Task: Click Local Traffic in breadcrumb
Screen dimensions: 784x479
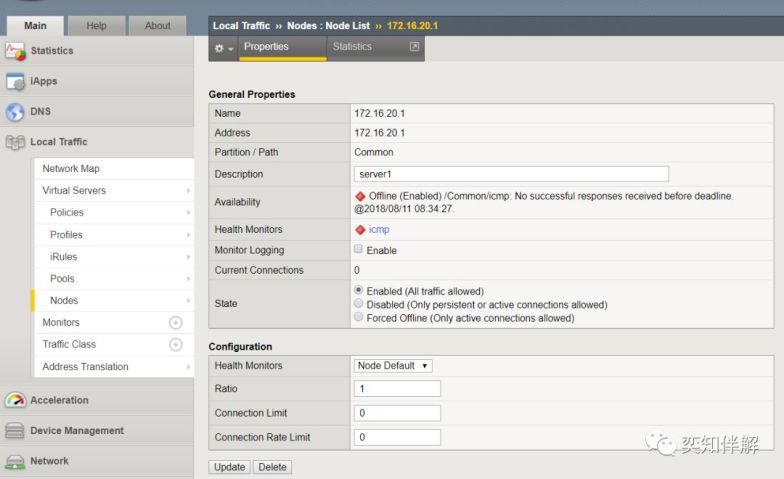Action: click(242, 26)
